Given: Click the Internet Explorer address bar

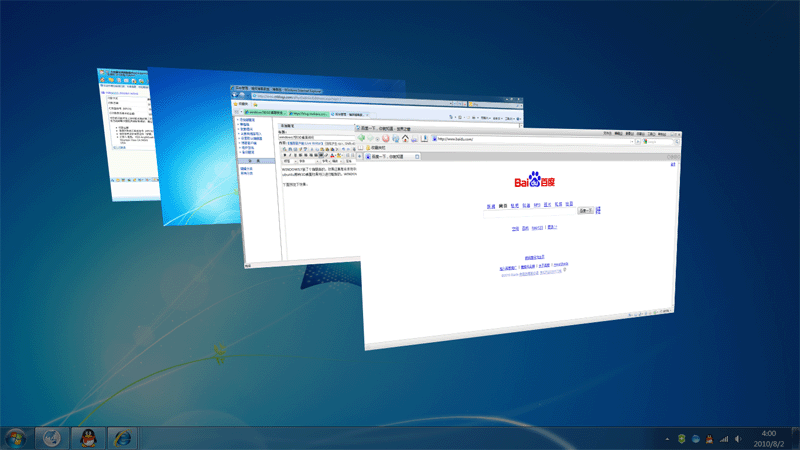Looking at the screenshot, I should pyautogui.click(x=352, y=100).
